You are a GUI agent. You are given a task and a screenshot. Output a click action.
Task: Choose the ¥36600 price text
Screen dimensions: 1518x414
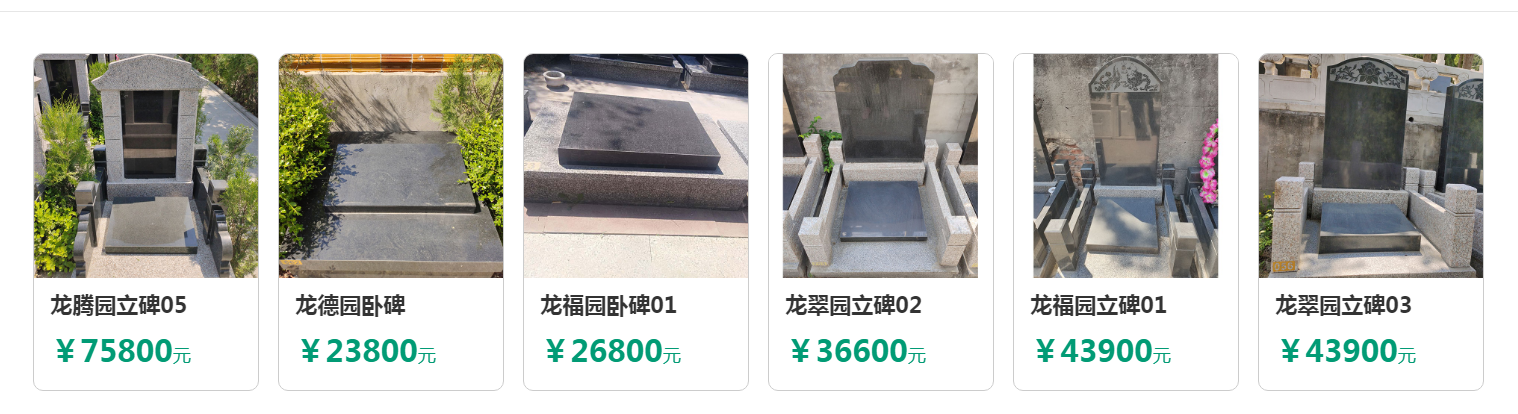[x=857, y=352]
